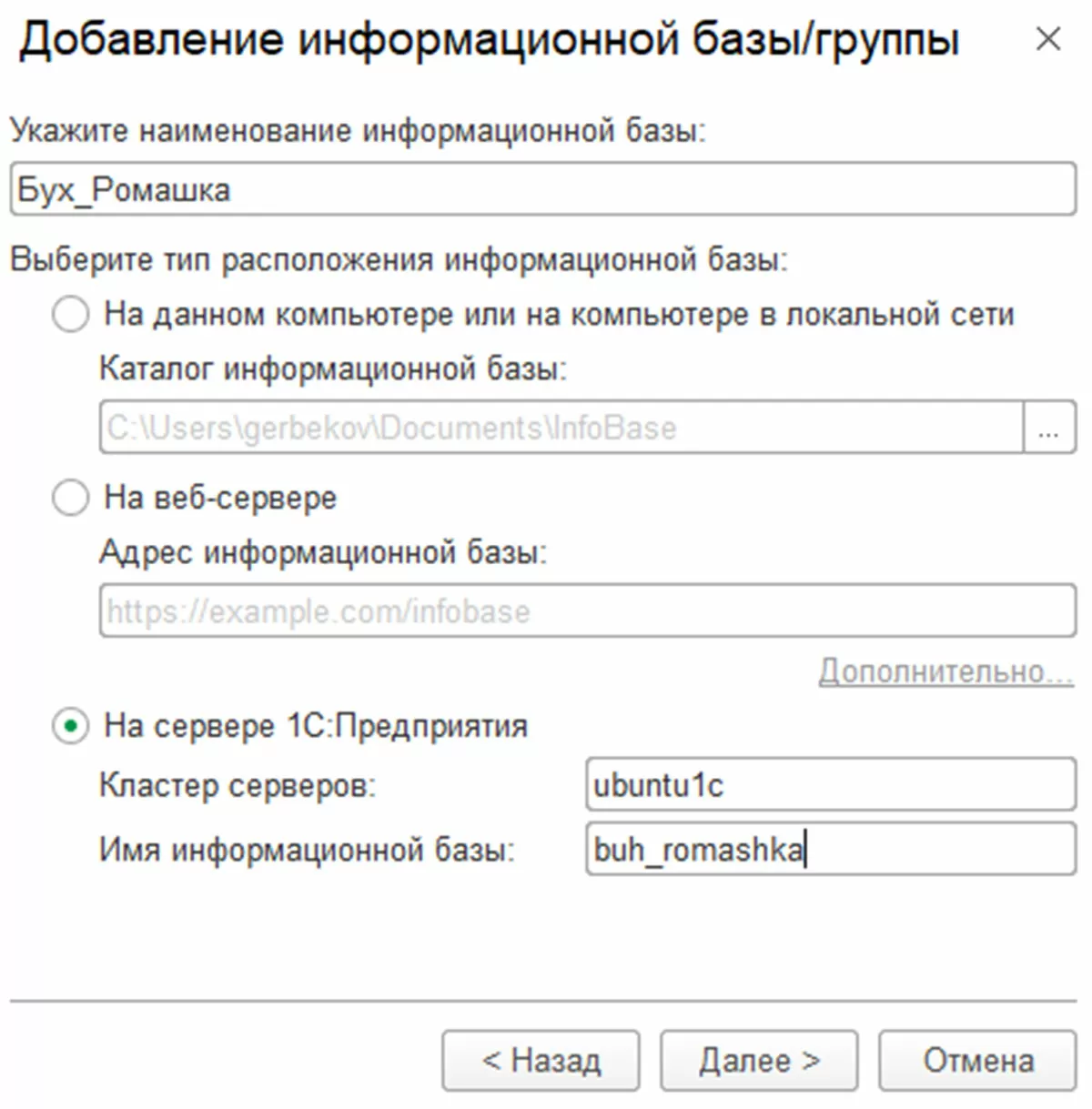Click the server cluster field with ubuntu1c
The width and height of the screenshot is (1092, 1109).
click(x=830, y=785)
